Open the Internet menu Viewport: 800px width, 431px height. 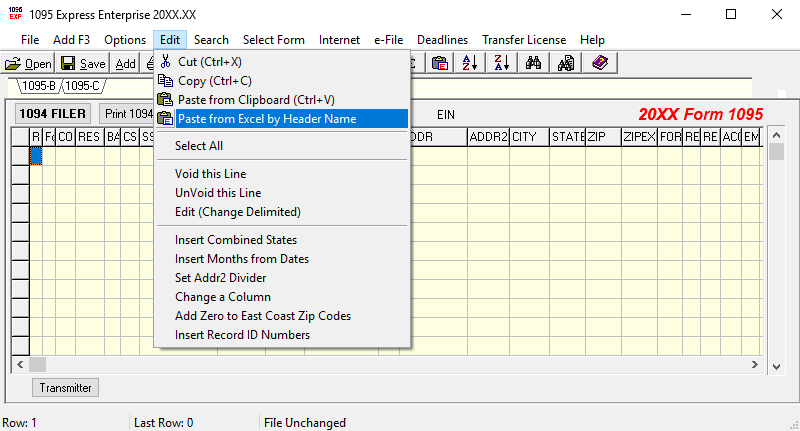pos(339,40)
